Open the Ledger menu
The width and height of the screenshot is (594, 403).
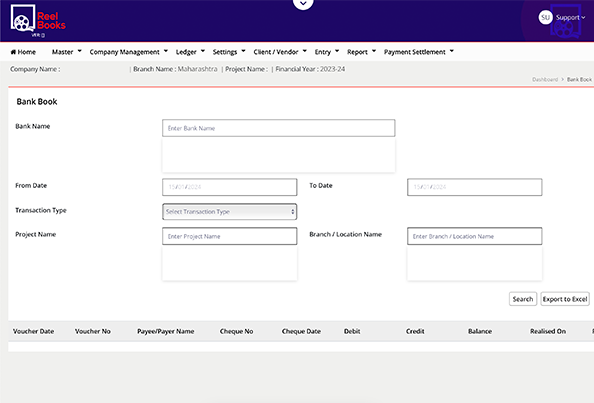[190, 52]
